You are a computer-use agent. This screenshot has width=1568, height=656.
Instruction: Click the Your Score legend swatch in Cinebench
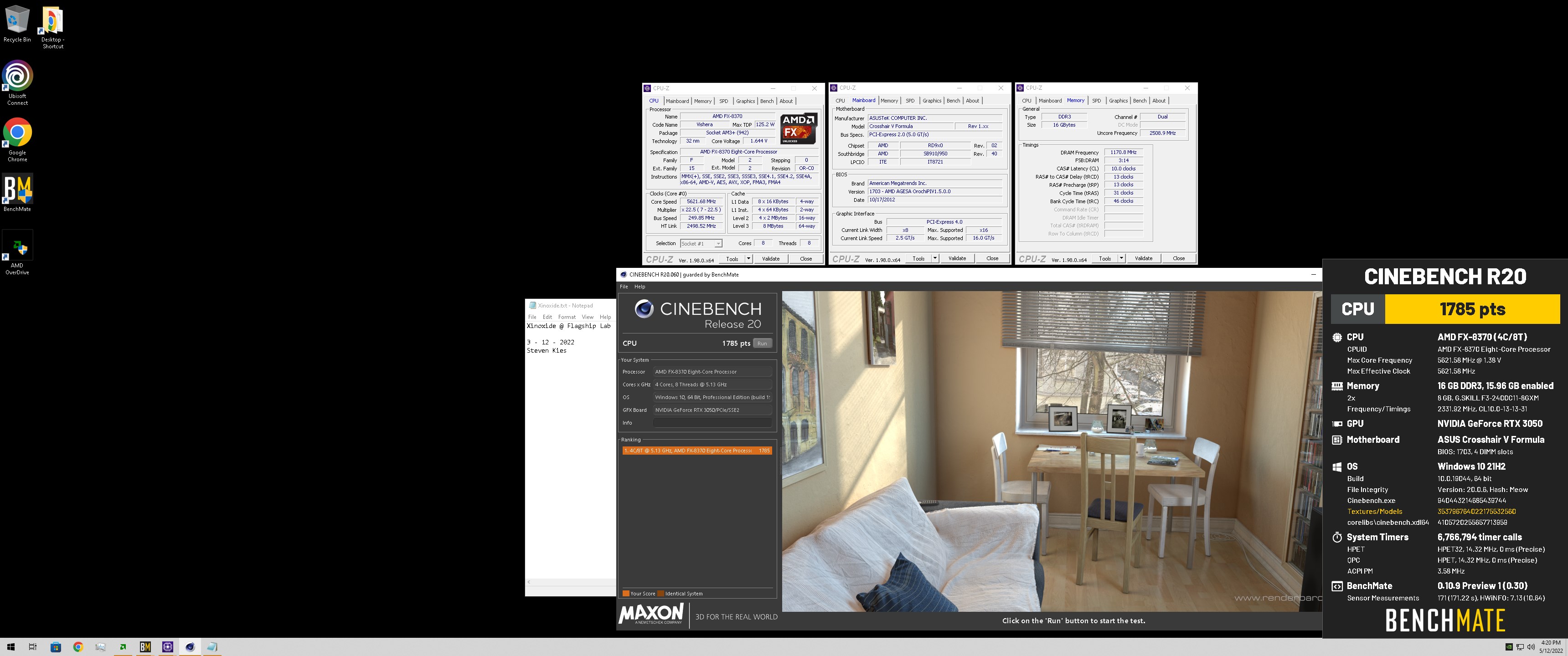coord(626,594)
